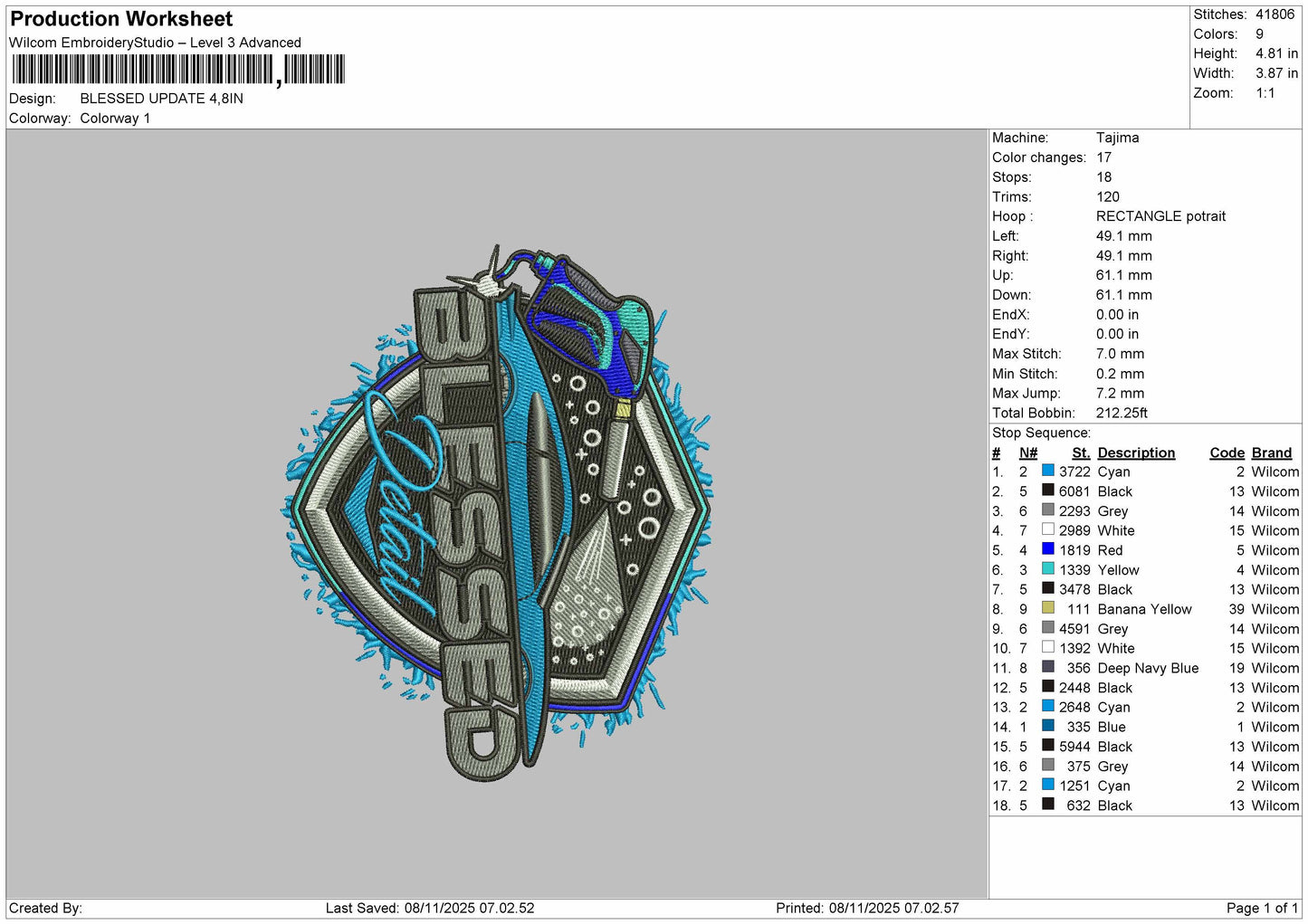The width and height of the screenshot is (1308, 924).
Task: Click the Deep Navy Blue swatch
Action: coord(1047,667)
